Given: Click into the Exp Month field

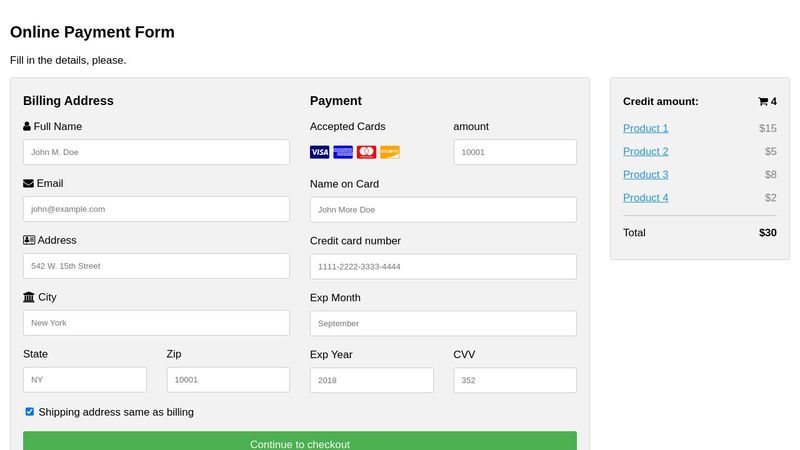Looking at the screenshot, I should click(443, 324).
